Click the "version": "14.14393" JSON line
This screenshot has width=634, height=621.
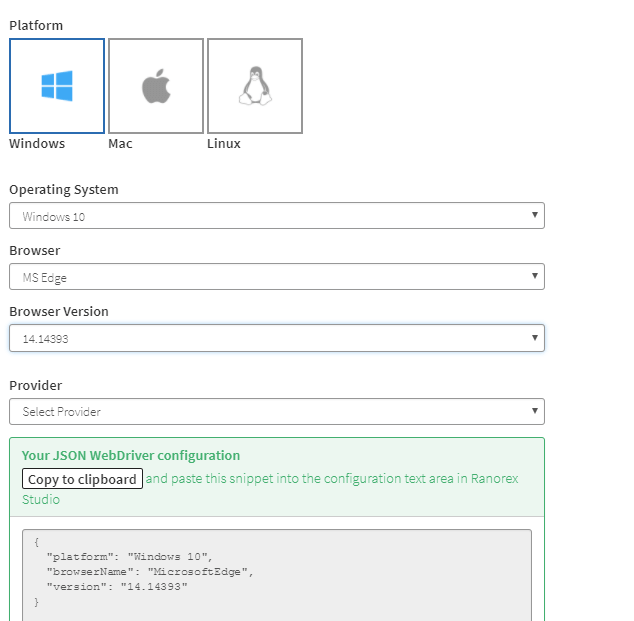click(x=117, y=587)
